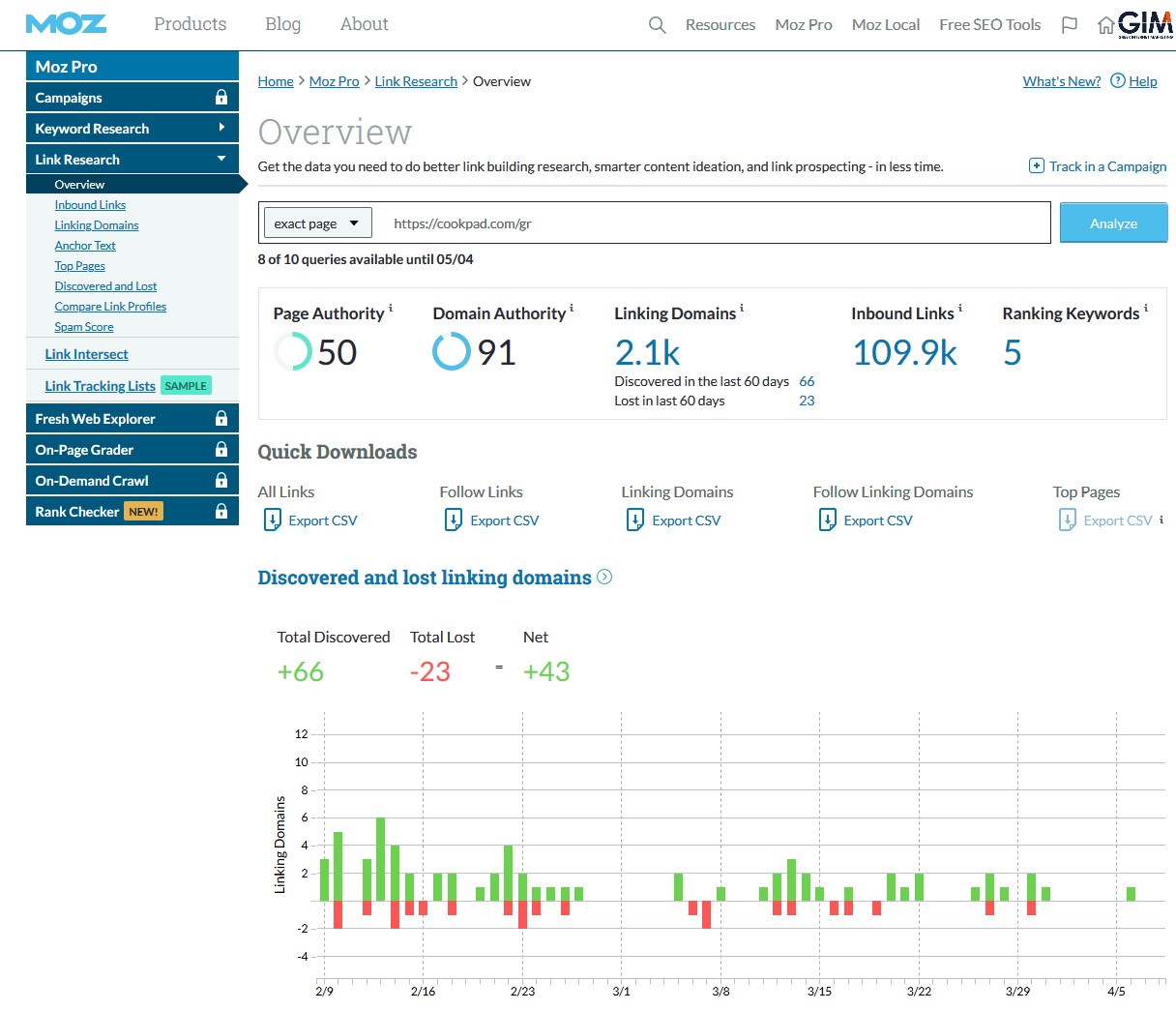Screen dimensions: 1176x1011
Task: Click the Ranking Keywords value 5
Action: coord(1013,352)
